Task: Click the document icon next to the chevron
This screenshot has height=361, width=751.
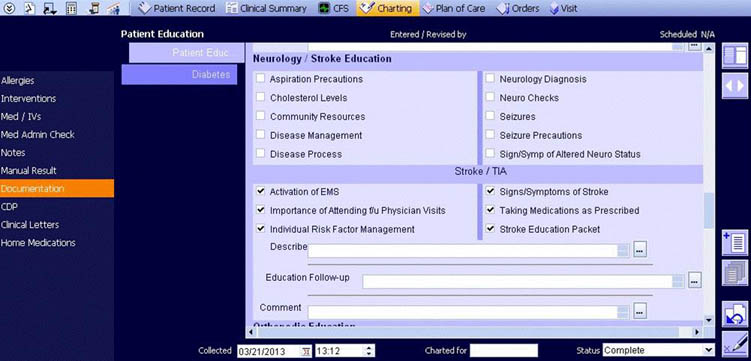Action: (x=30, y=8)
